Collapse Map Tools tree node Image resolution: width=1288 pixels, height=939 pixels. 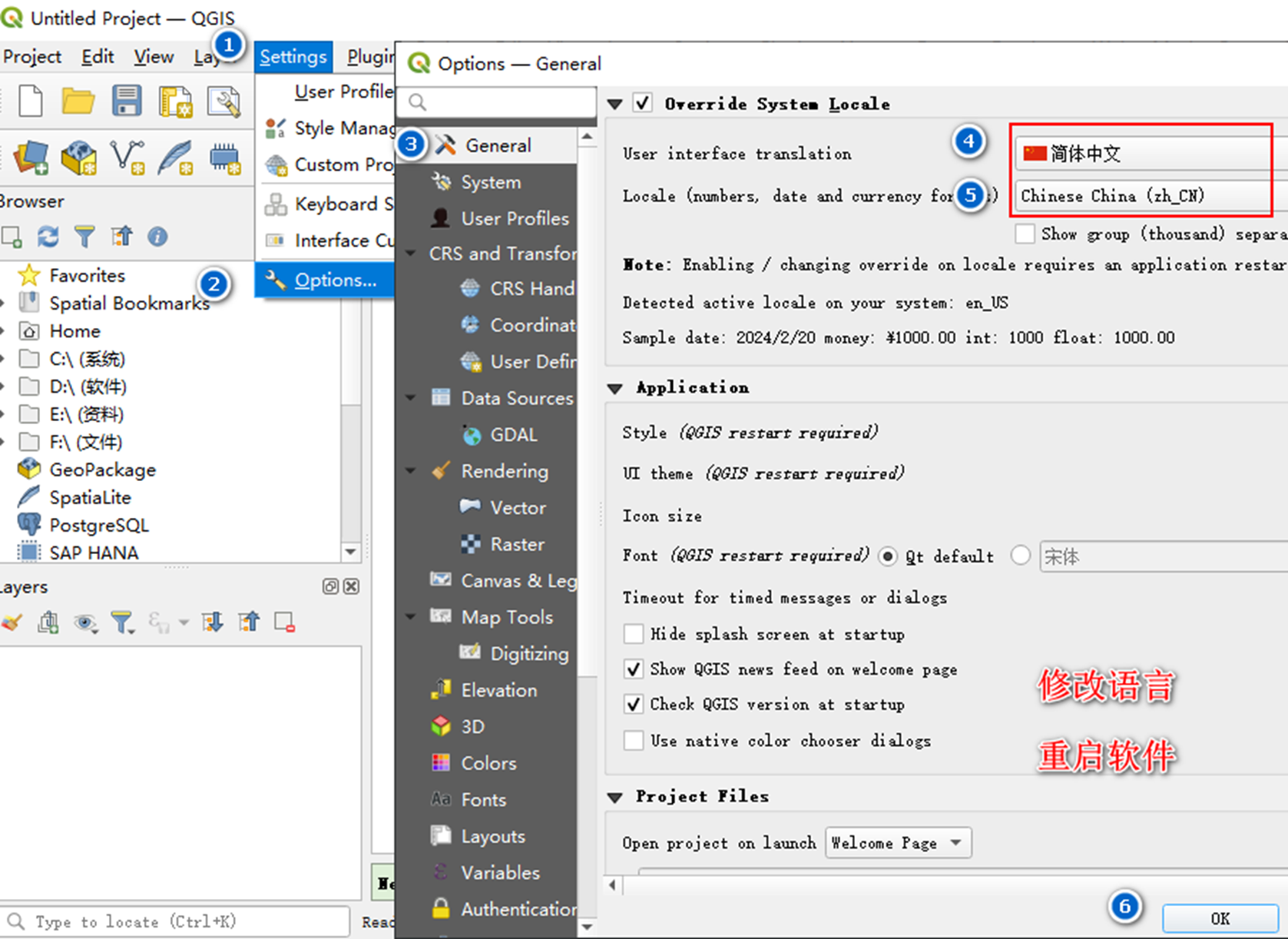pyautogui.click(x=411, y=616)
